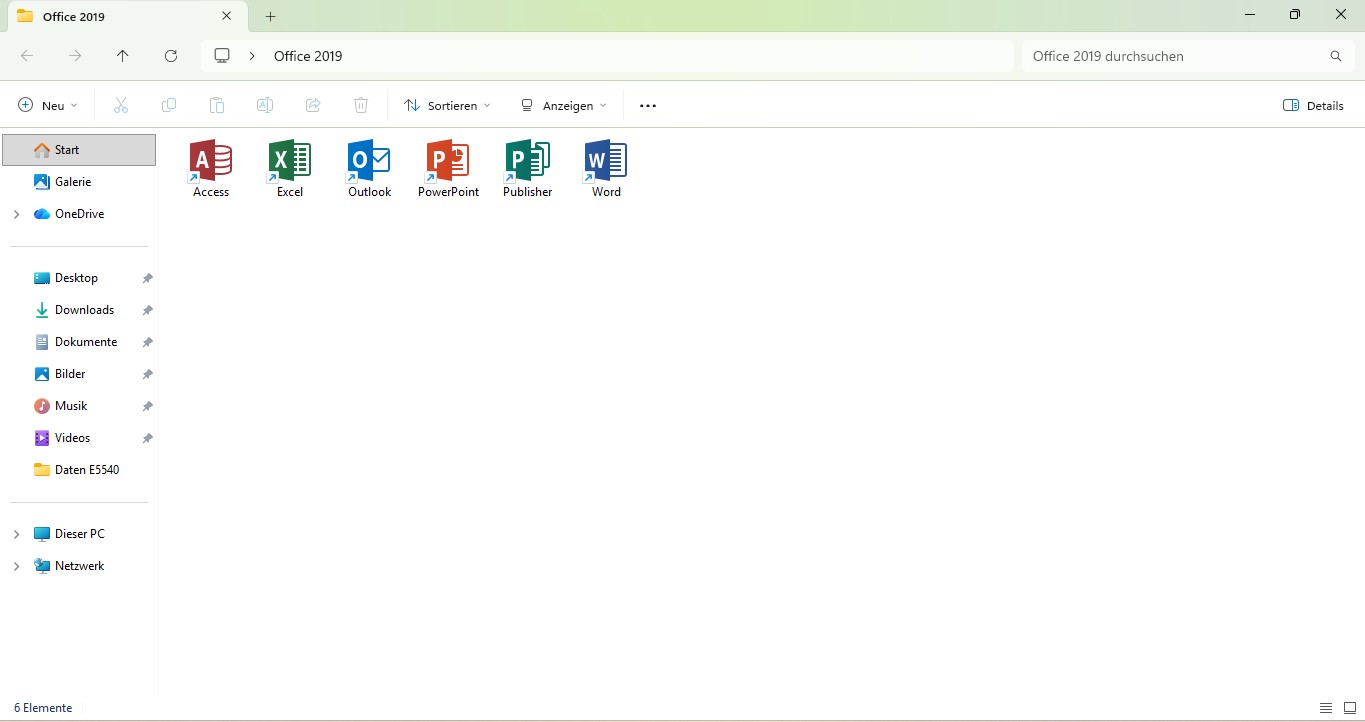Select the Publisher shortcut icon

(527, 161)
